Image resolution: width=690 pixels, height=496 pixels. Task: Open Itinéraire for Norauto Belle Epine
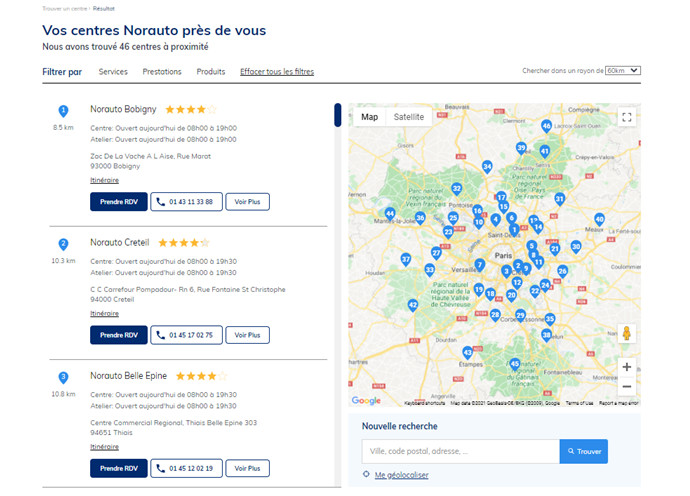[104, 447]
